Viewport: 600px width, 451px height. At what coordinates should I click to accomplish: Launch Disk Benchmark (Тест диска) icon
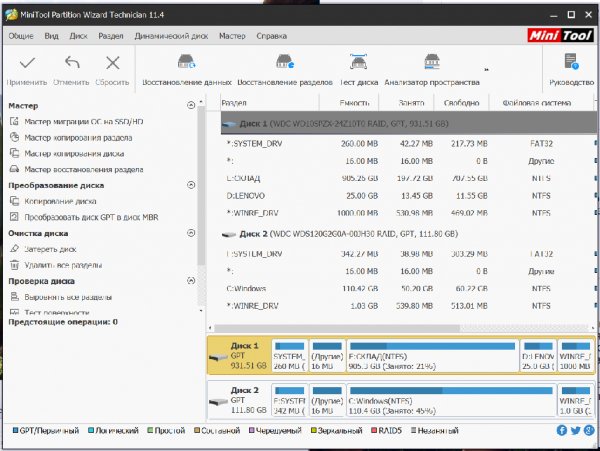[359, 61]
